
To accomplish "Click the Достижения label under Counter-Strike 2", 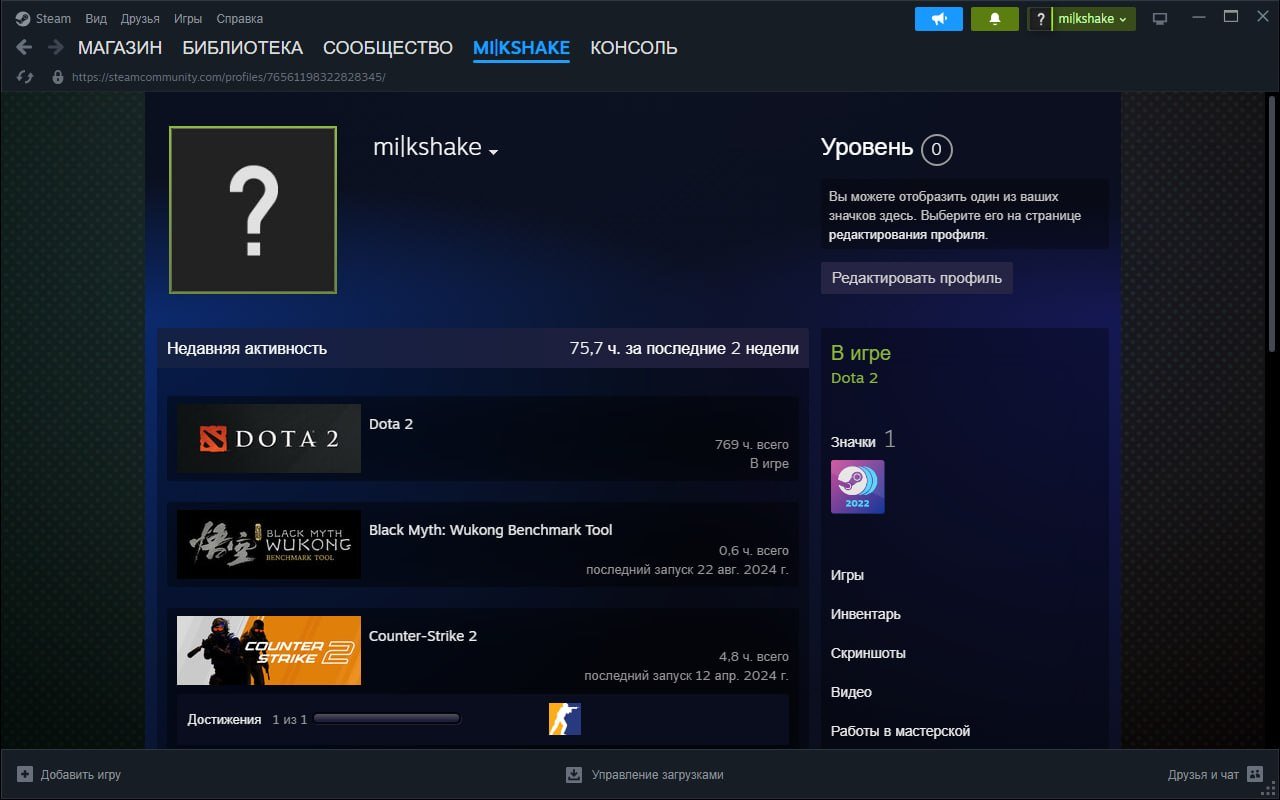I will [224, 719].
